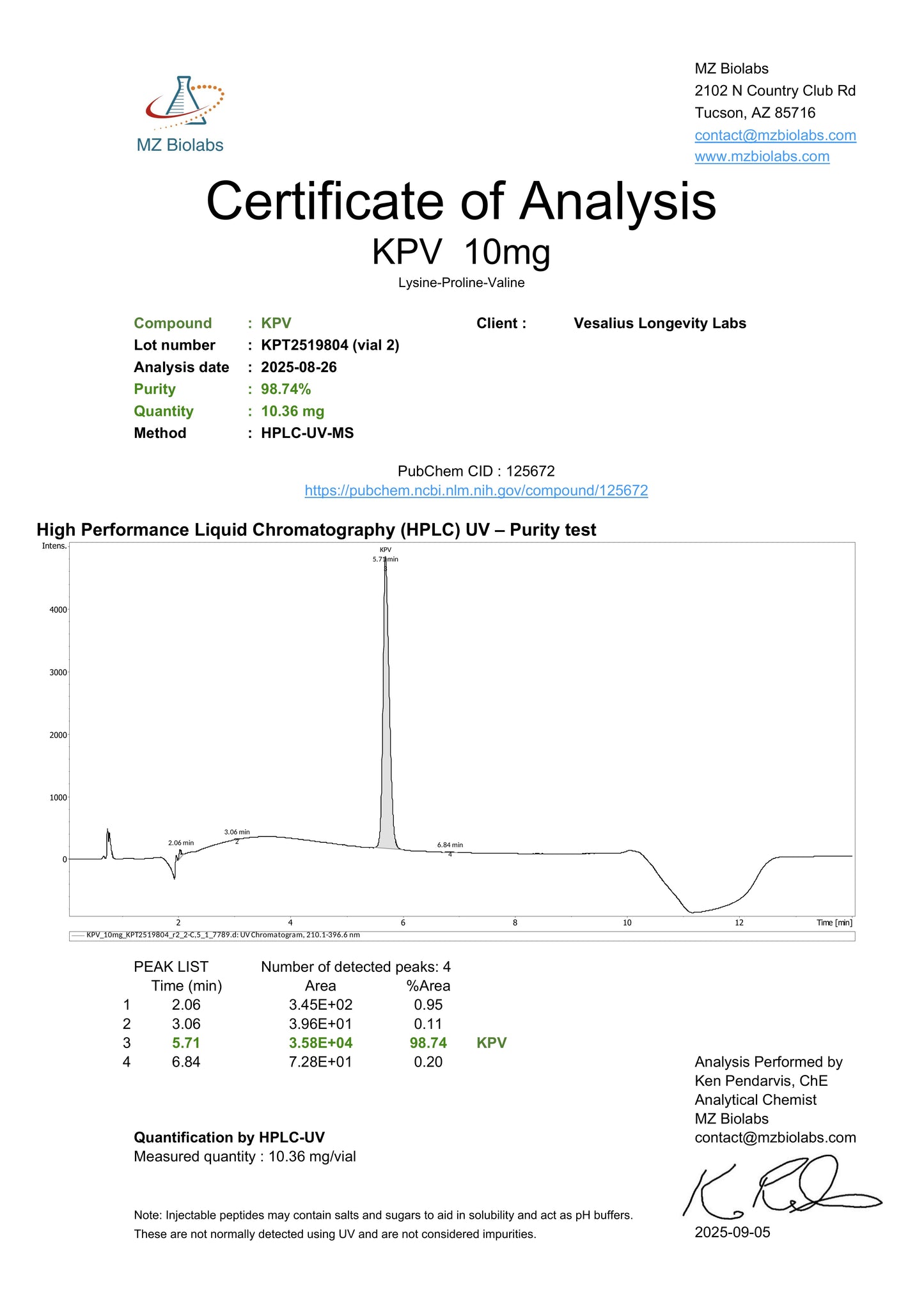Select peak 1 area value 3.45E+02
The width and height of the screenshot is (924, 1307).
tap(320, 1005)
